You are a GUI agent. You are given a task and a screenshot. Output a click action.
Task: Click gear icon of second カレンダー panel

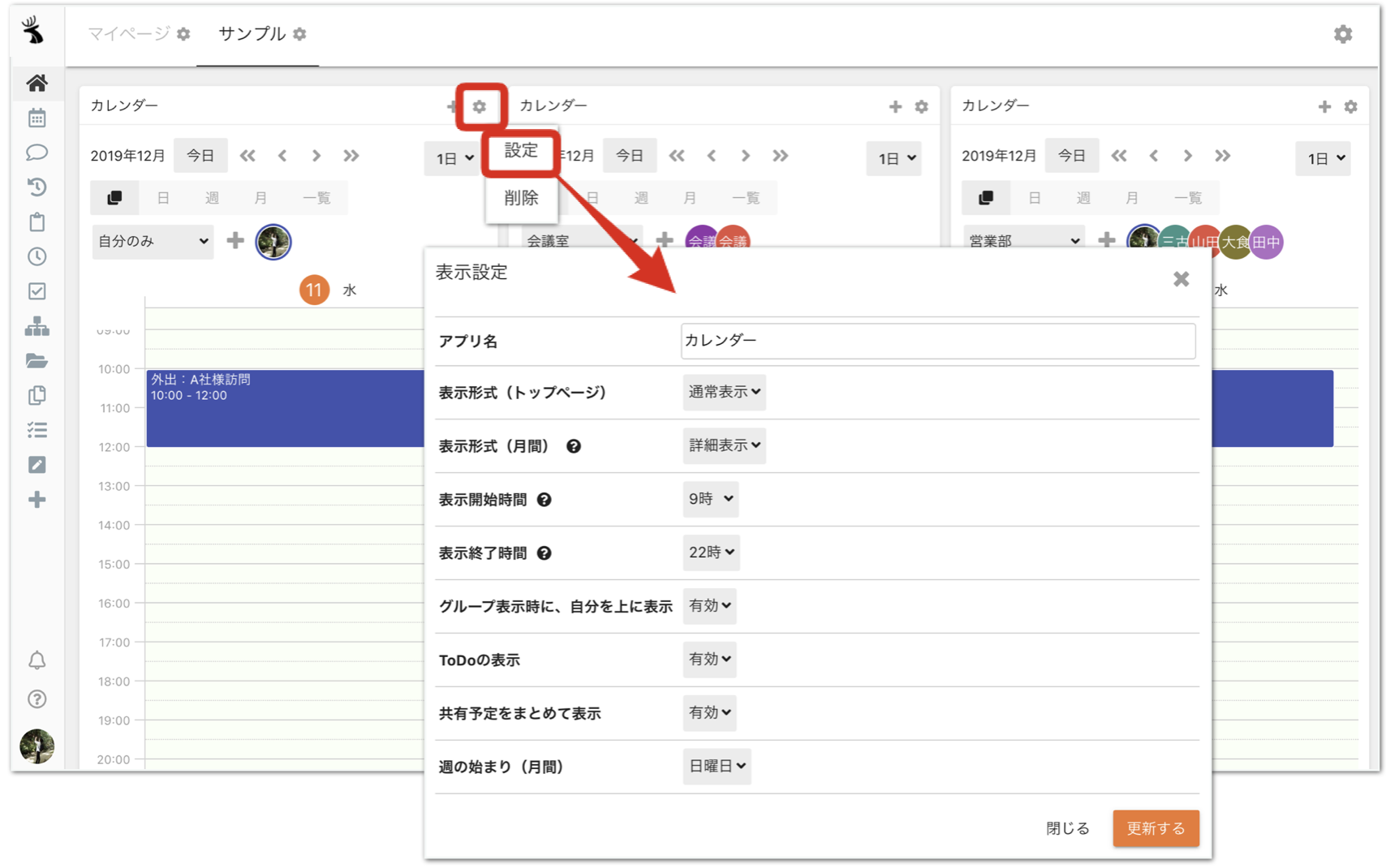pos(921,106)
